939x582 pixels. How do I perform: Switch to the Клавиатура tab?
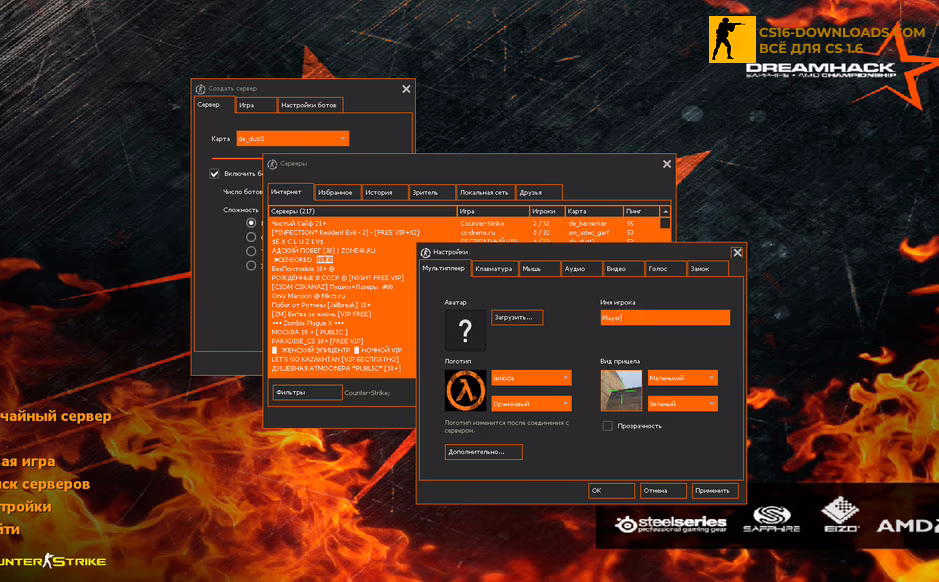[x=494, y=269]
